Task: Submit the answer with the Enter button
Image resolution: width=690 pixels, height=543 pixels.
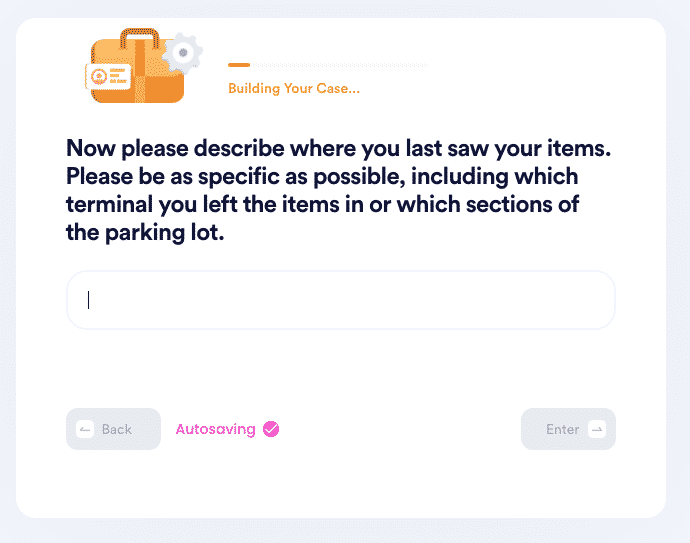Action: point(568,429)
